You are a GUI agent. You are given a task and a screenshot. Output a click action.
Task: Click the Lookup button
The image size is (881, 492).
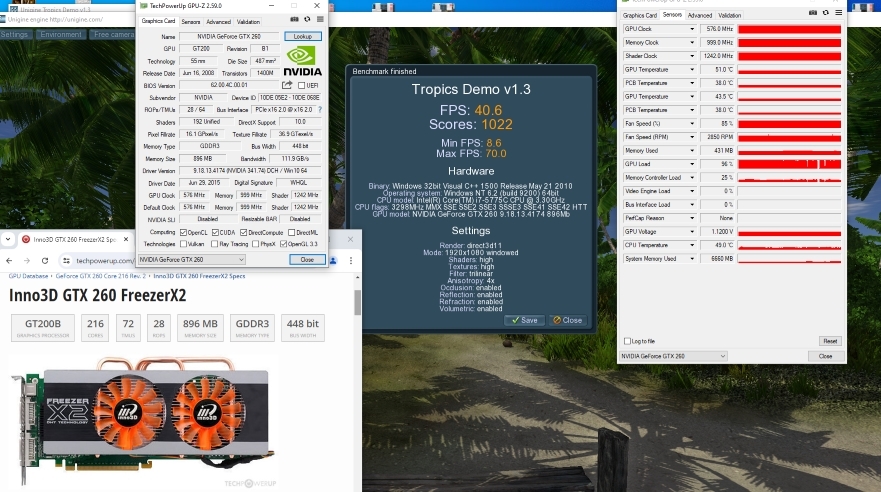[303, 36]
